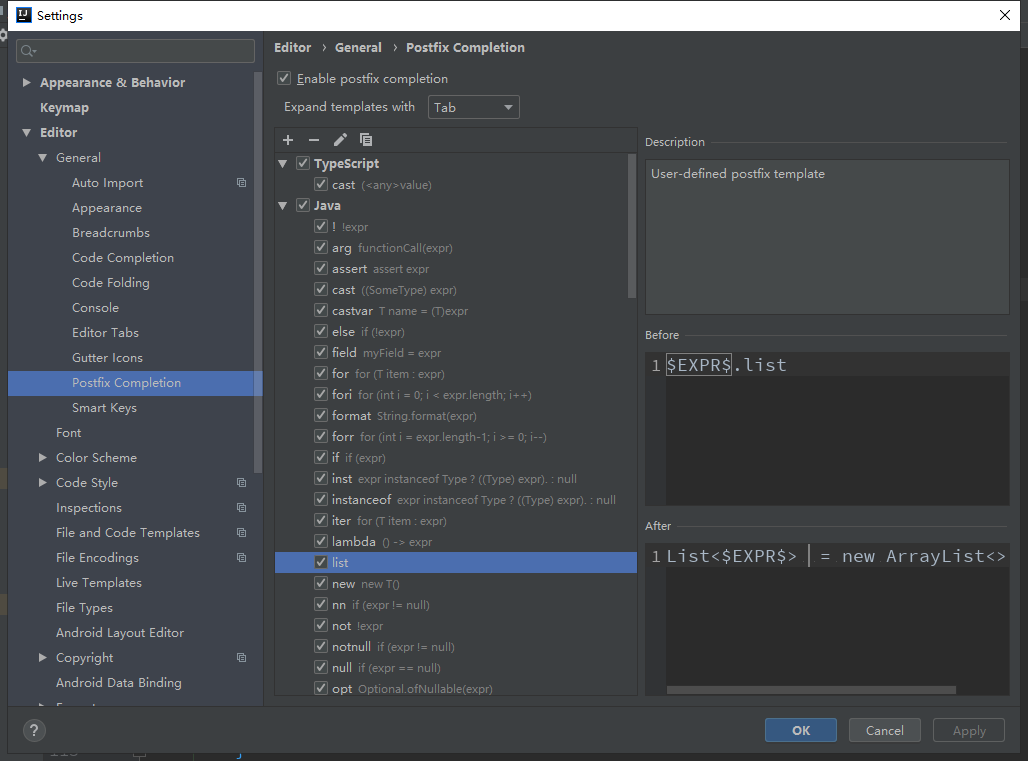Click the icon beside File Encodings entry
The width and height of the screenshot is (1028, 761).
pyautogui.click(x=241, y=557)
